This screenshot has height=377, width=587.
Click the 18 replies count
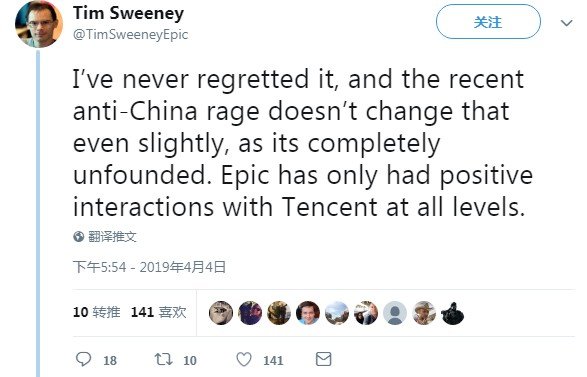click(x=110, y=360)
